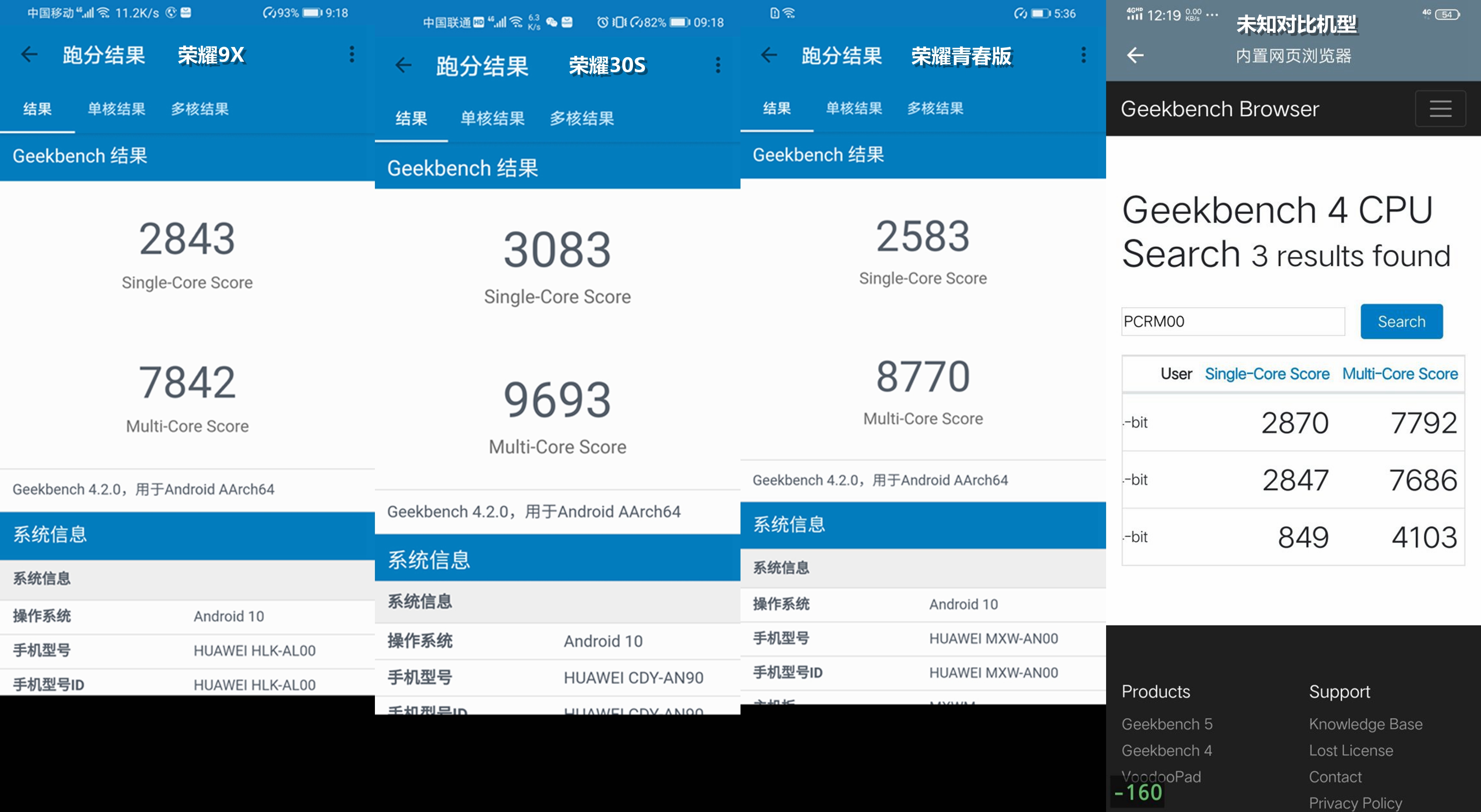
Task: Tap the back arrow on the 荣耀青春版 result page
Action: click(769, 55)
